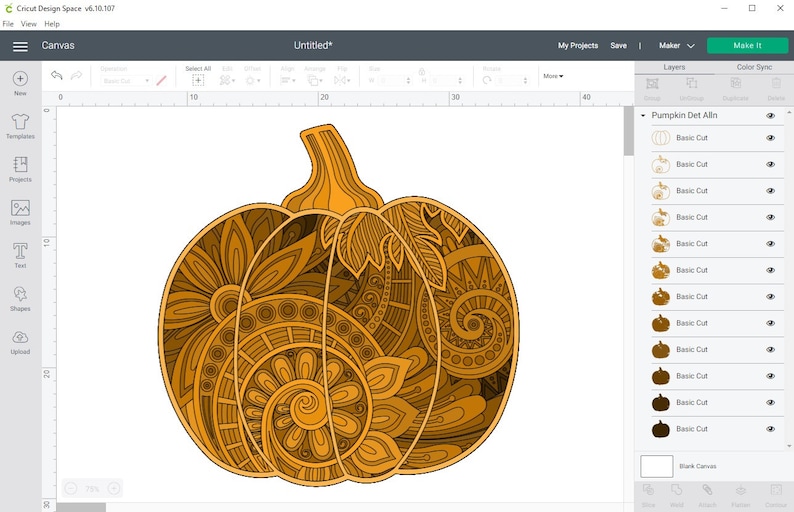Open My Projects

point(578,46)
